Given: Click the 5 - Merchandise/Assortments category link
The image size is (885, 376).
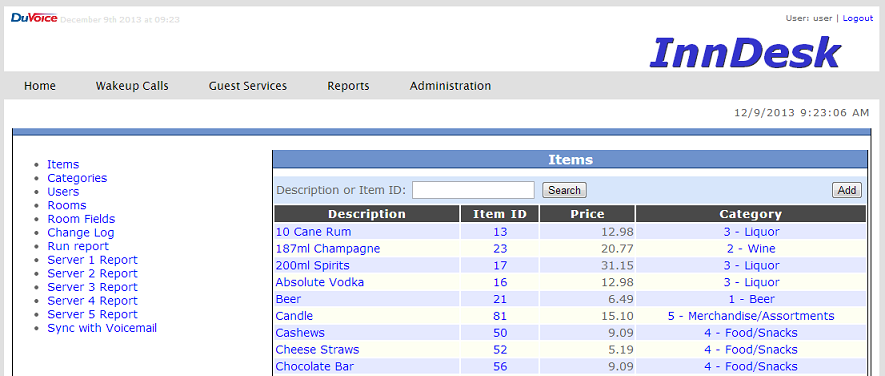Looking at the screenshot, I should coord(751,316).
